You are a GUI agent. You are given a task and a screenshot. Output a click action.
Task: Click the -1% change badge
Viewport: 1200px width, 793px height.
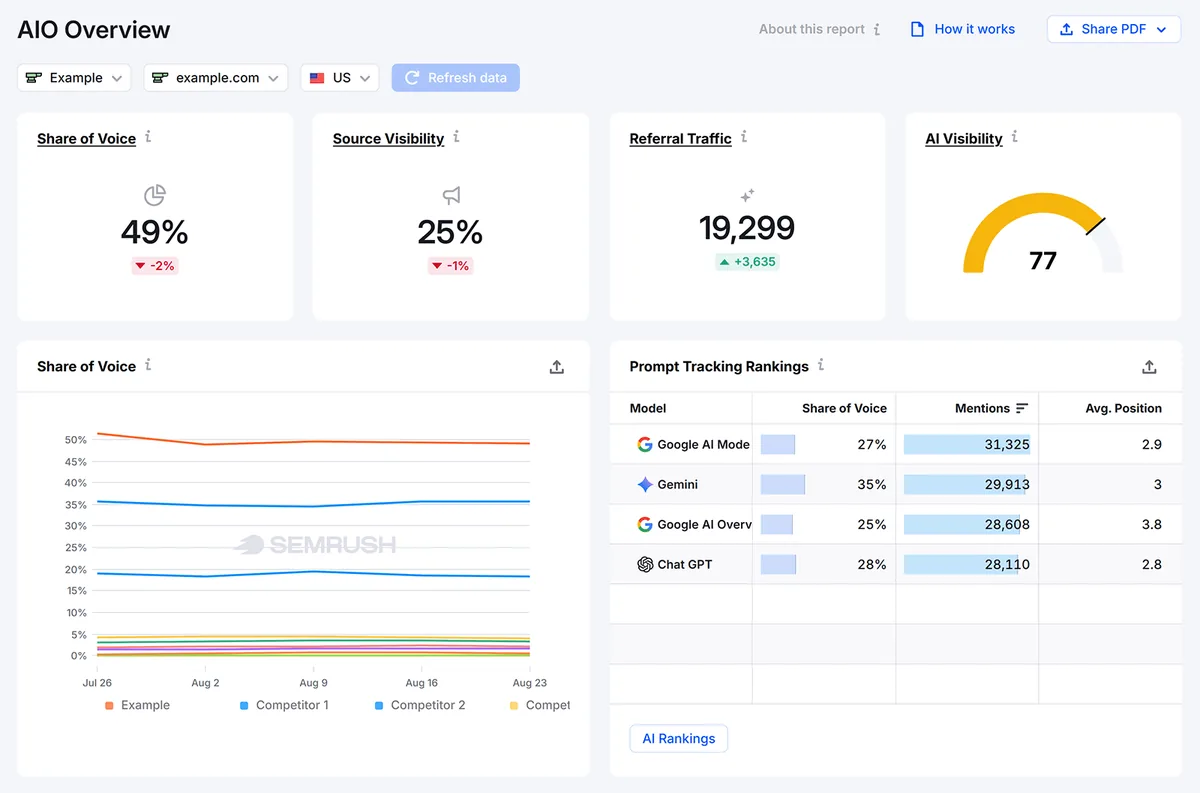(451, 266)
